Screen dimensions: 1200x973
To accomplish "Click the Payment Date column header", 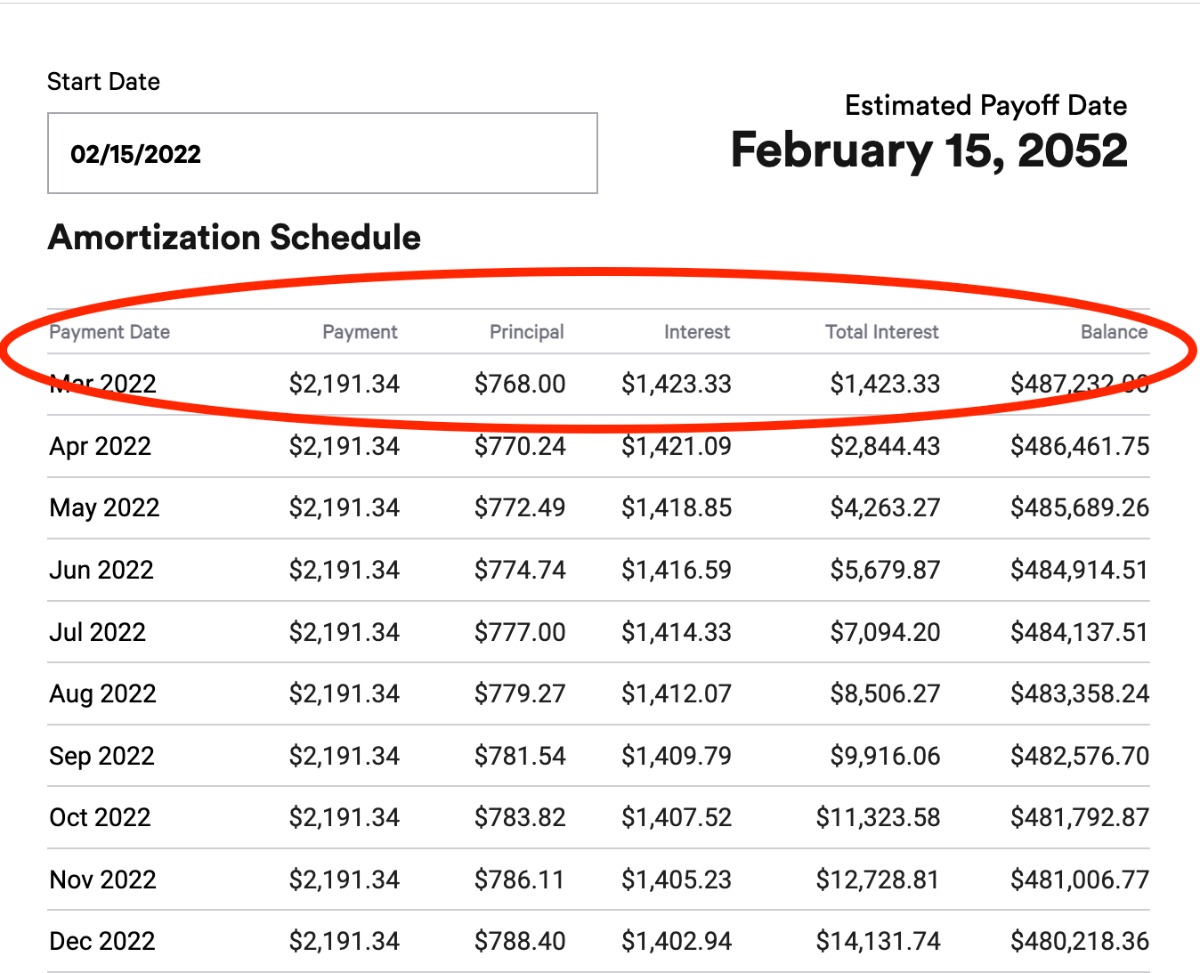I will coord(110,332).
